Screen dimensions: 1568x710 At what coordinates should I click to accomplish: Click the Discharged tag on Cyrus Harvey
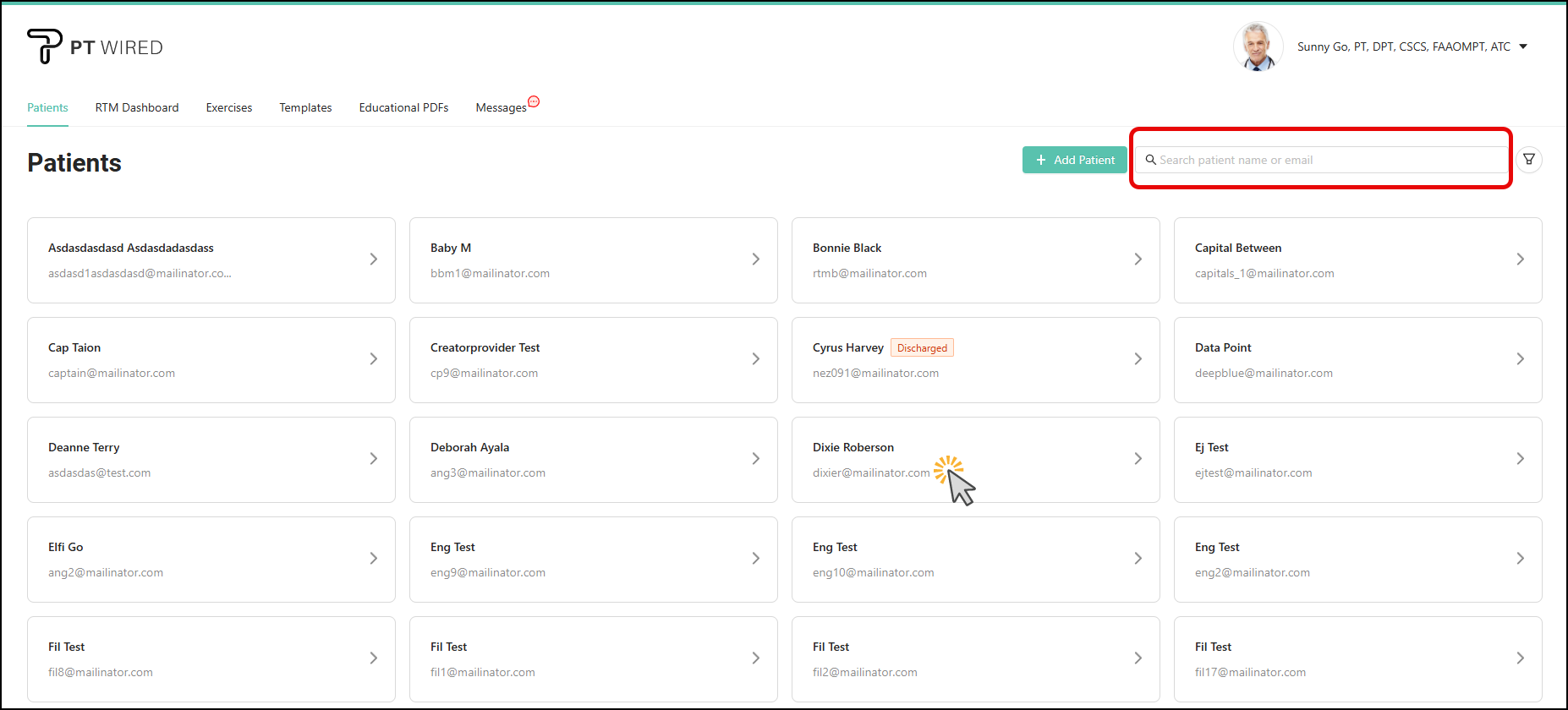922,348
